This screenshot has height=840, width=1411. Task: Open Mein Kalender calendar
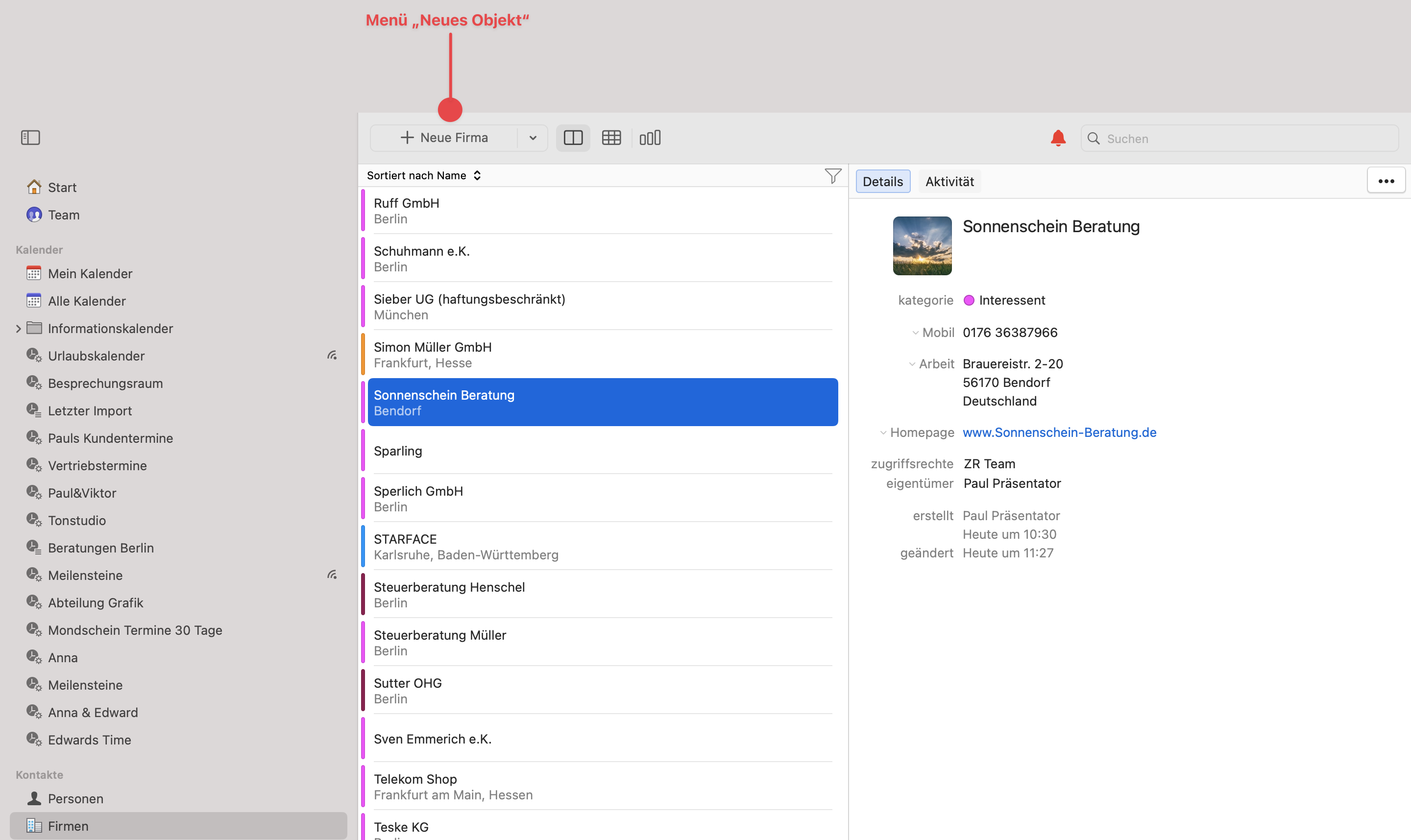[90, 274]
